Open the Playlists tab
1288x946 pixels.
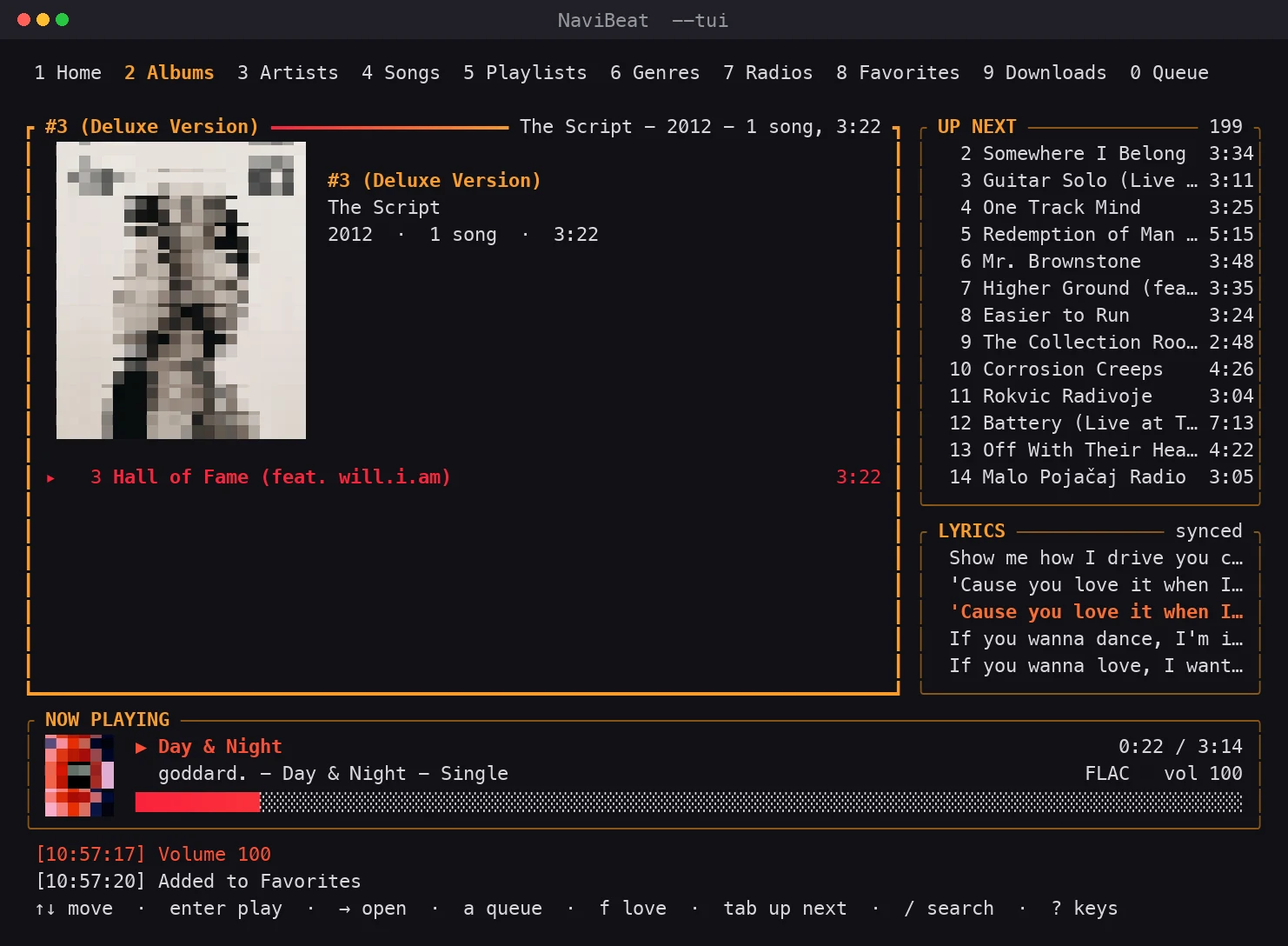tap(525, 72)
